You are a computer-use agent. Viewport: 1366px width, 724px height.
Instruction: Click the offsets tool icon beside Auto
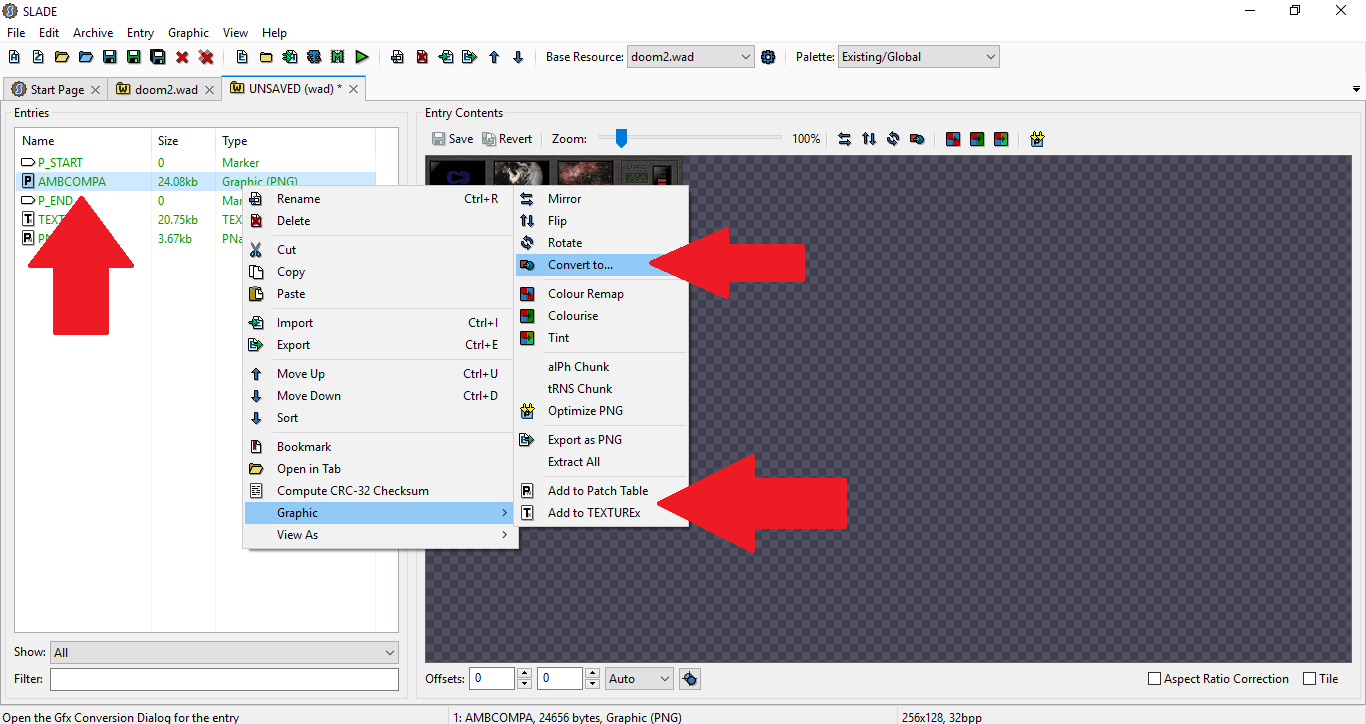point(690,679)
